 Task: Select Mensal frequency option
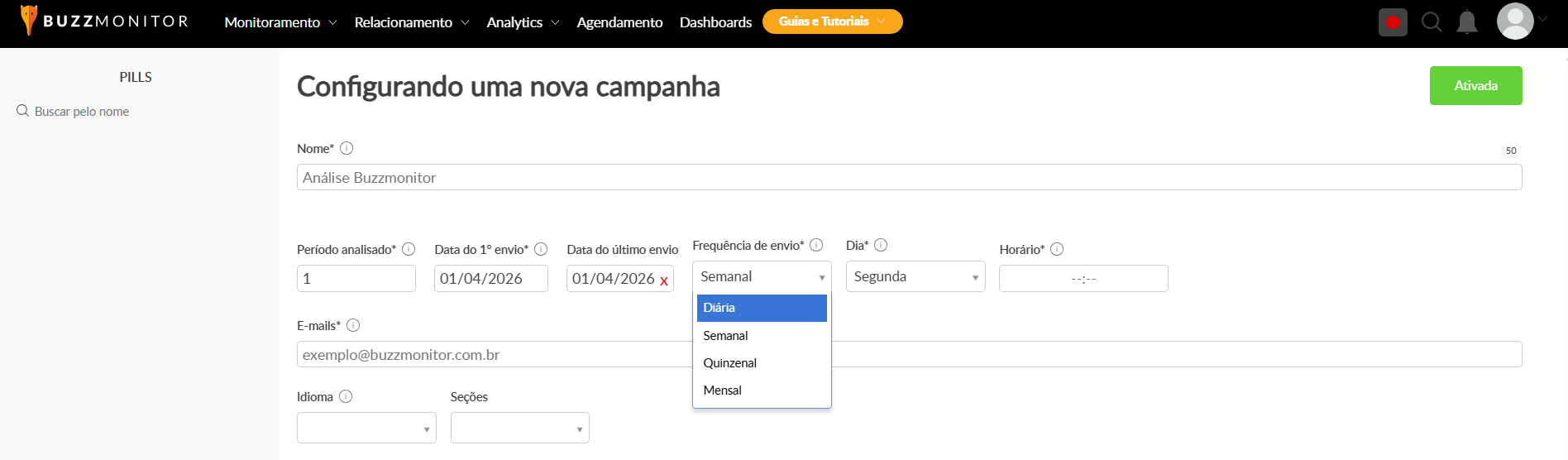723,391
